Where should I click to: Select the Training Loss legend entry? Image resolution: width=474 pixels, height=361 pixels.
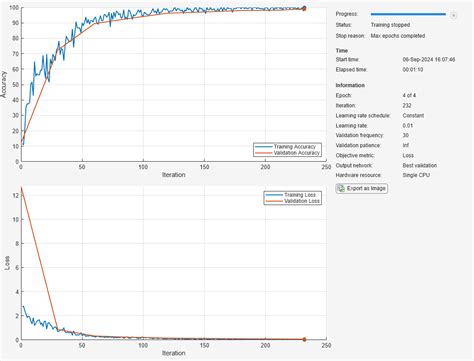coord(293,195)
